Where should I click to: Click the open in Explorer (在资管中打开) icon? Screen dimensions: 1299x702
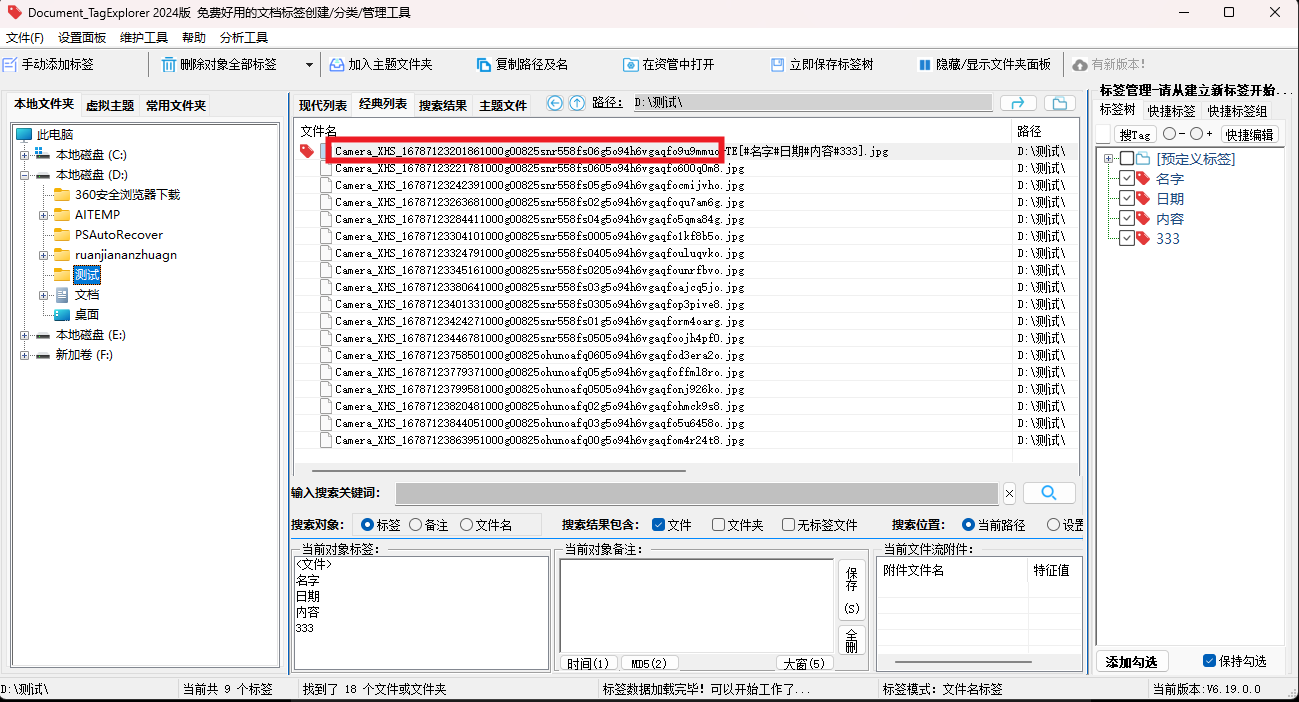tap(631, 65)
